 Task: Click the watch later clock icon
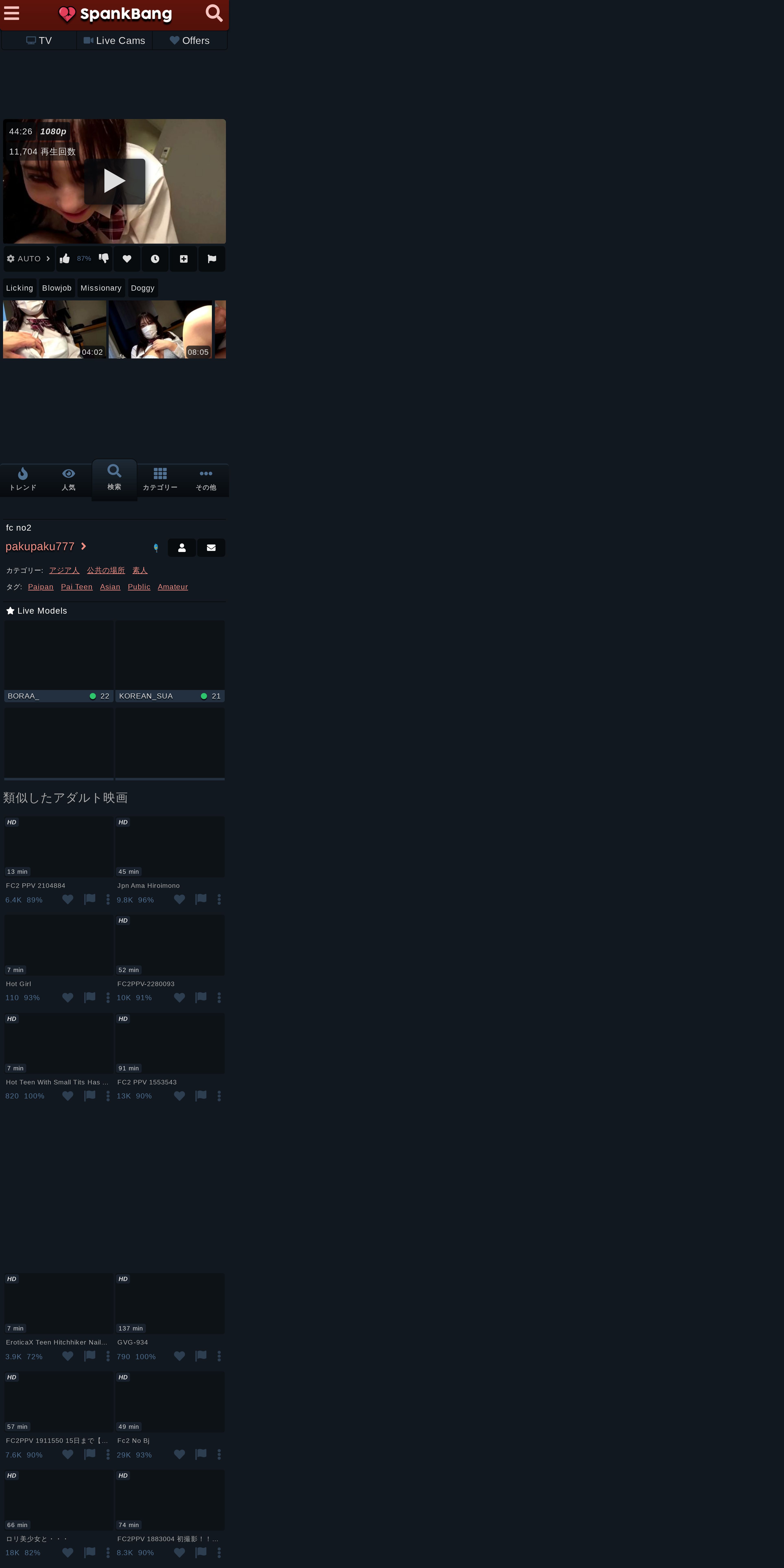tap(155, 259)
